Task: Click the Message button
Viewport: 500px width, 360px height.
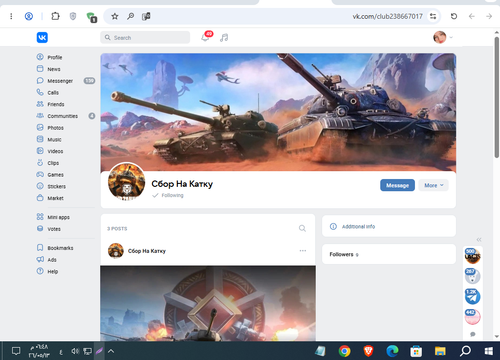Action: point(397,185)
